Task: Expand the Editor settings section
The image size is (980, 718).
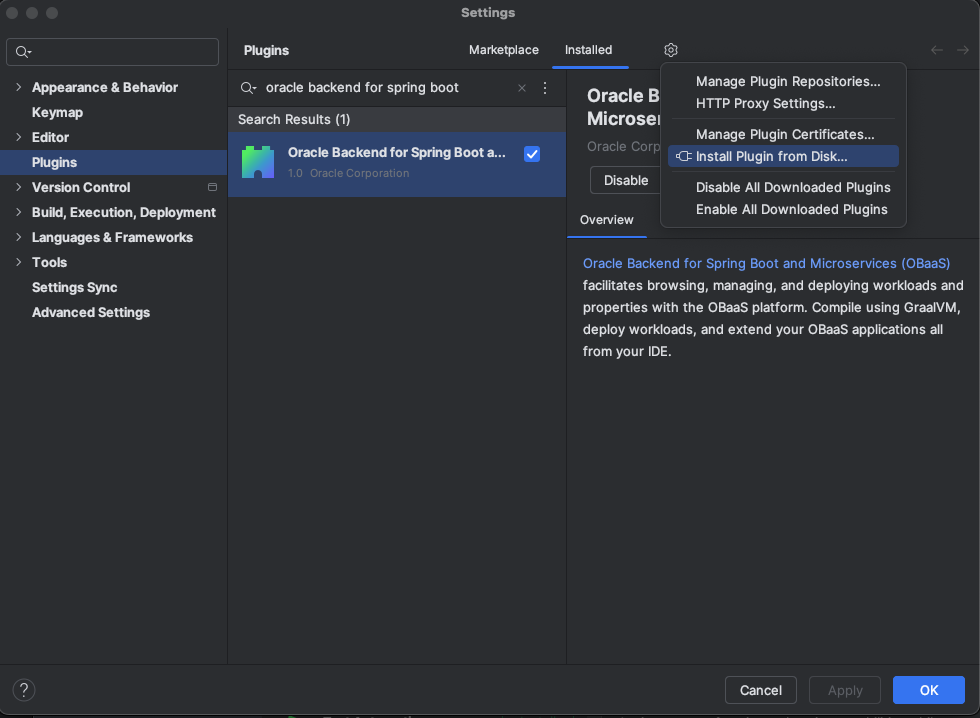Action: pos(18,137)
